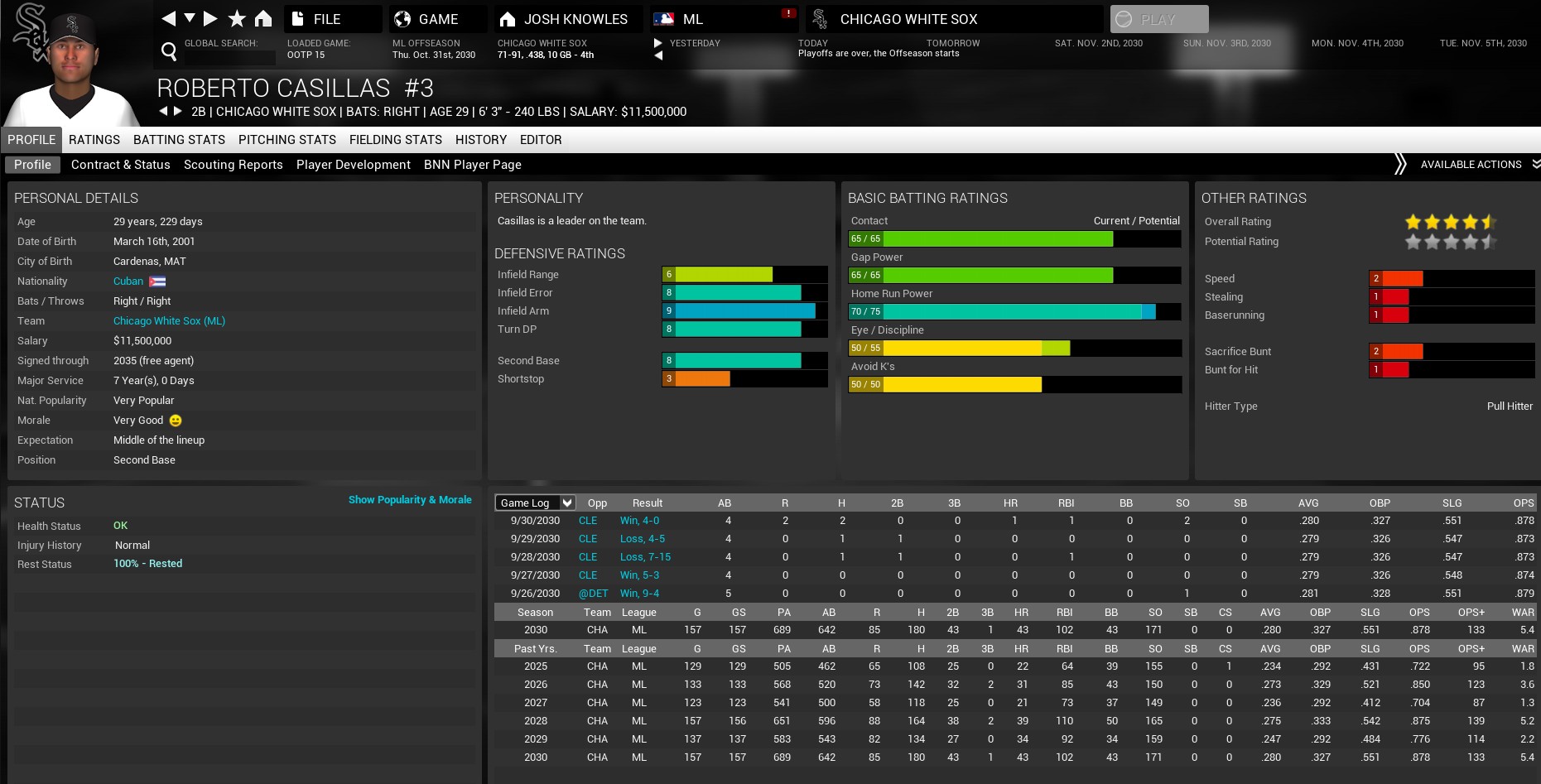This screenshot has height=784, width=1541.
Task: Go to home screen via house icon
Action: pos(262,18)
